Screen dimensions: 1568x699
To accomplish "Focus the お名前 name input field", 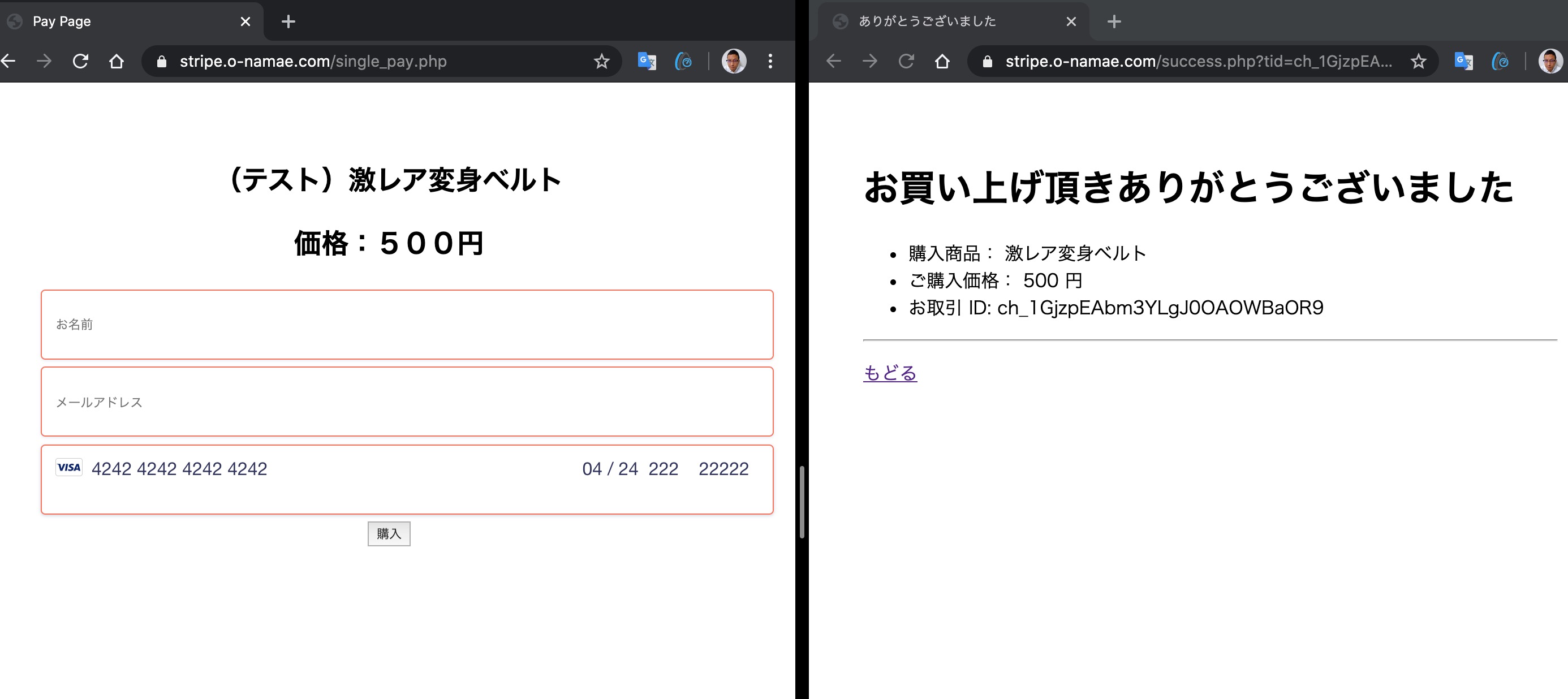I will [407, 324].
